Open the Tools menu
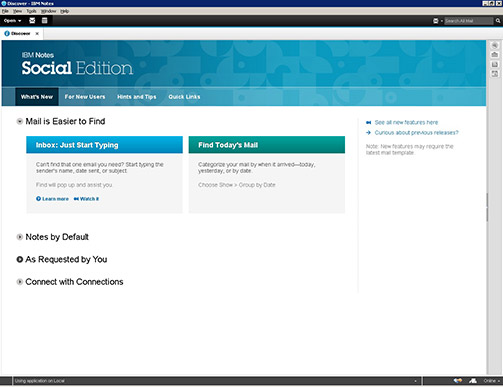This screenshot has width=503, height=387. click(x=31, y=11)
